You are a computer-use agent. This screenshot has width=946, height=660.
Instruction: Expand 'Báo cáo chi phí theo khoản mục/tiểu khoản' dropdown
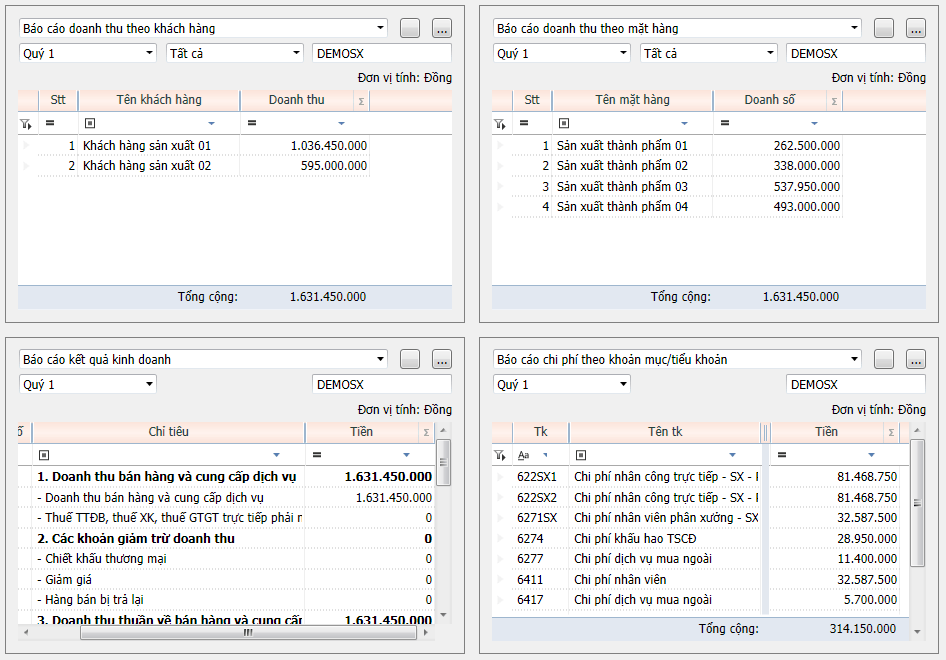[853, 359]
